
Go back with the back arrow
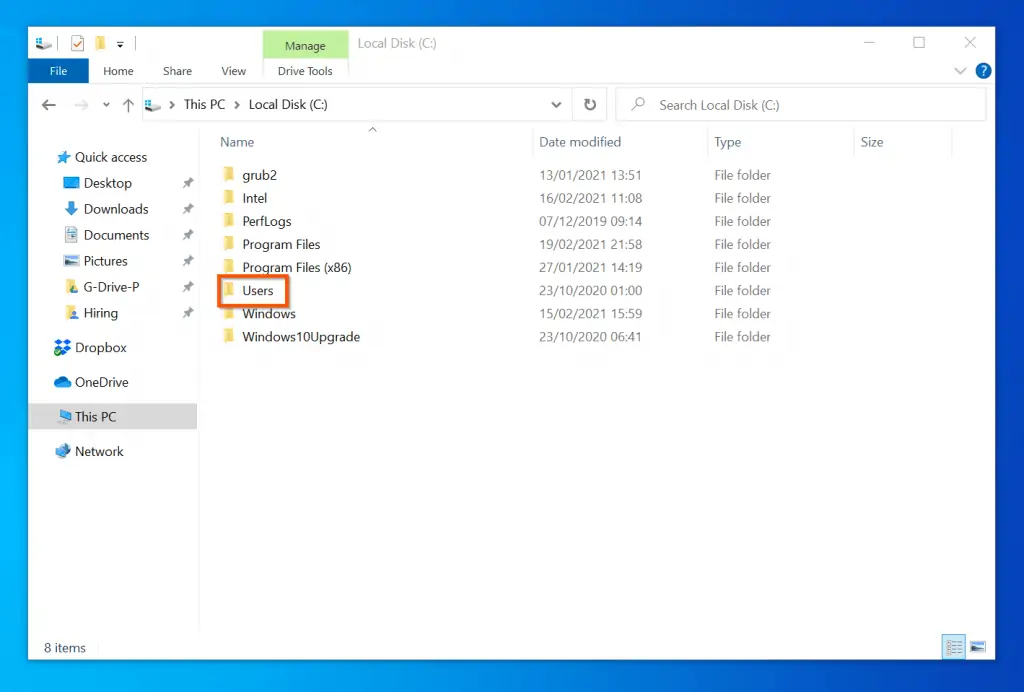point(49,105)
